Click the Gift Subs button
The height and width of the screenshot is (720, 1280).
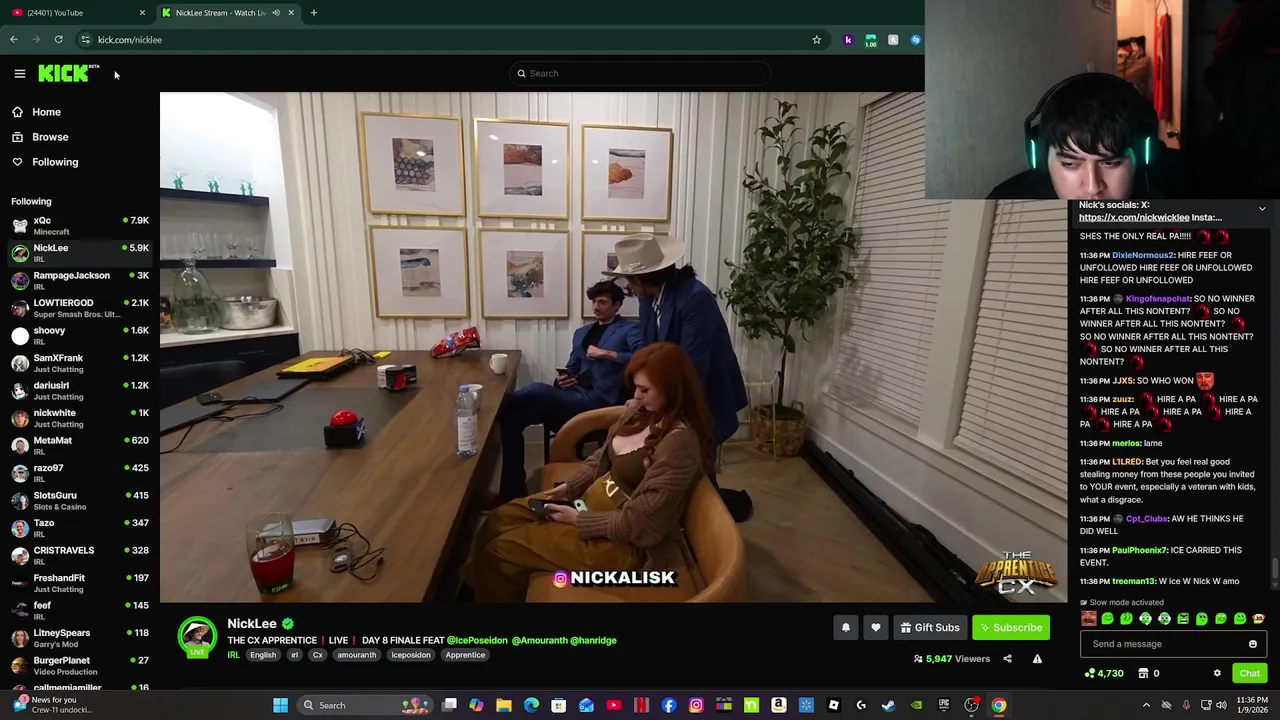tap(930, 627)
